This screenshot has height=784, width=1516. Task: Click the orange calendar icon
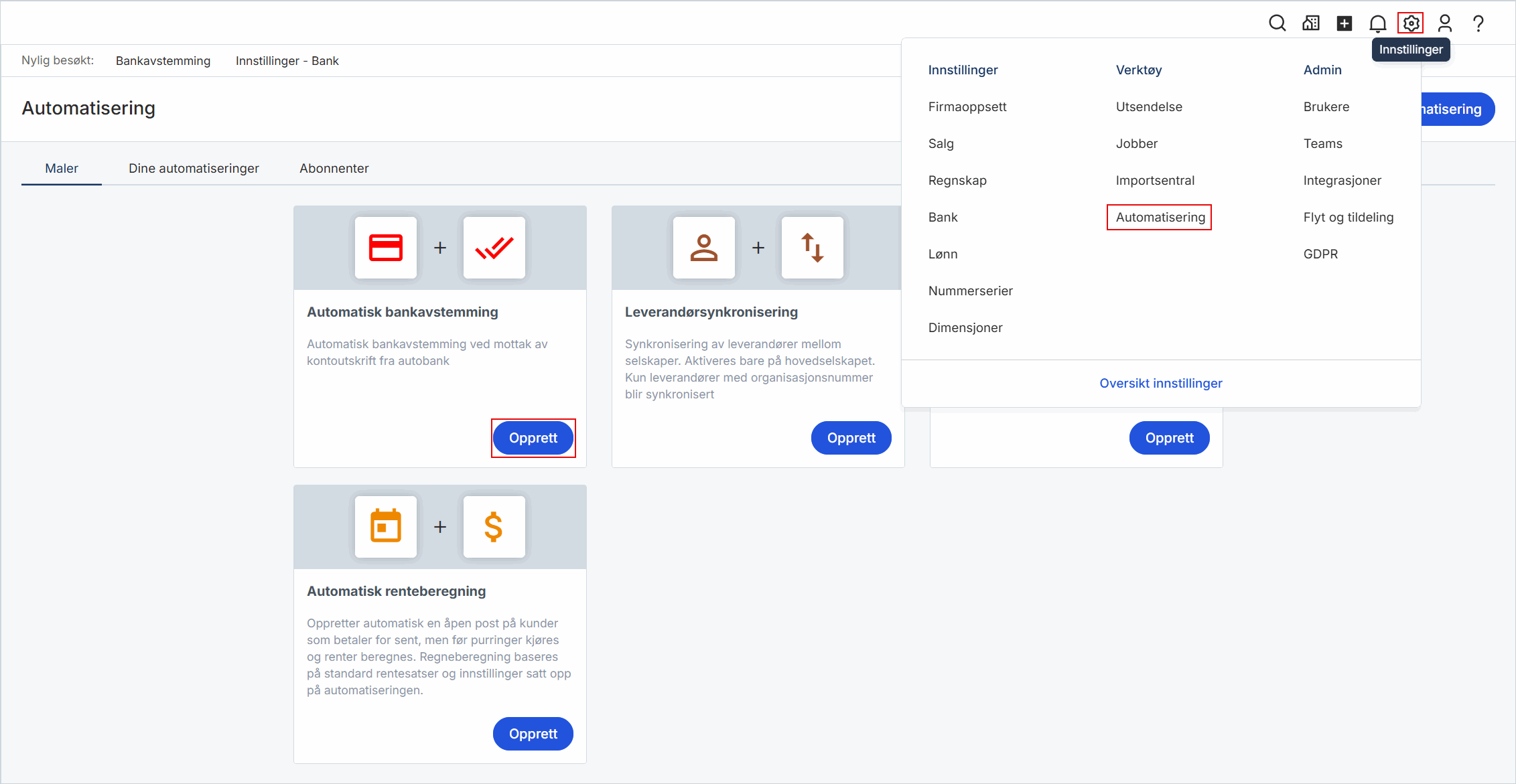[x=386, y=527]
